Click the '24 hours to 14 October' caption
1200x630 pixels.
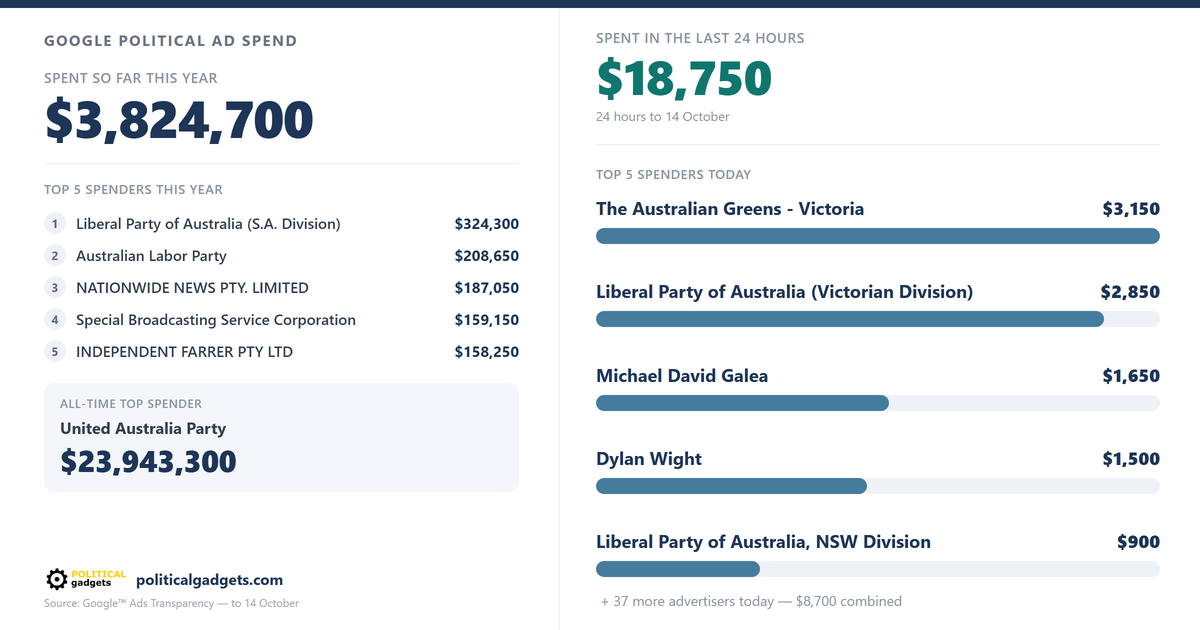coord(663,117)
